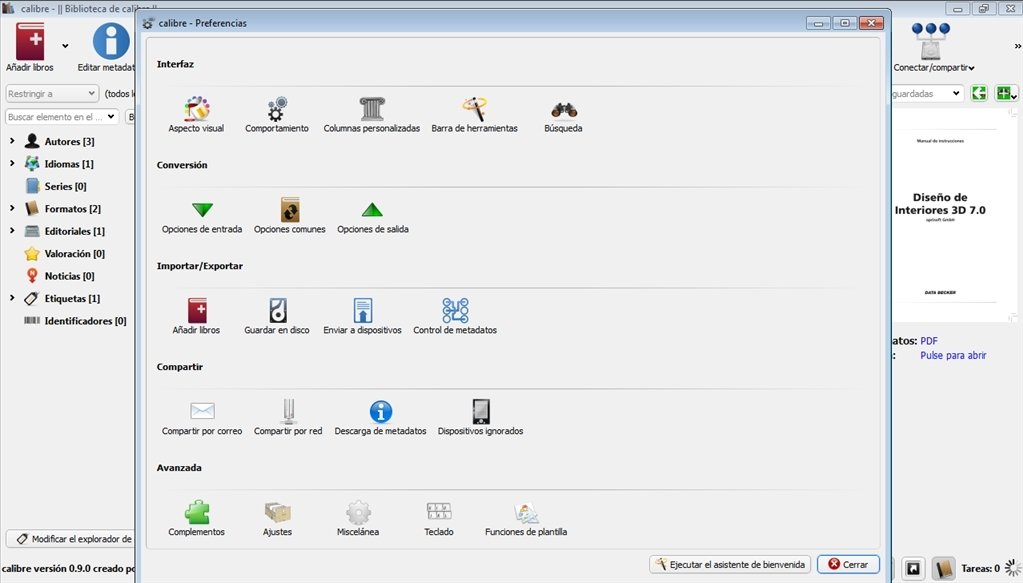Open Funciones de plantilla preferences
The image size is (1023, 583).
click(x=526, y=519)
